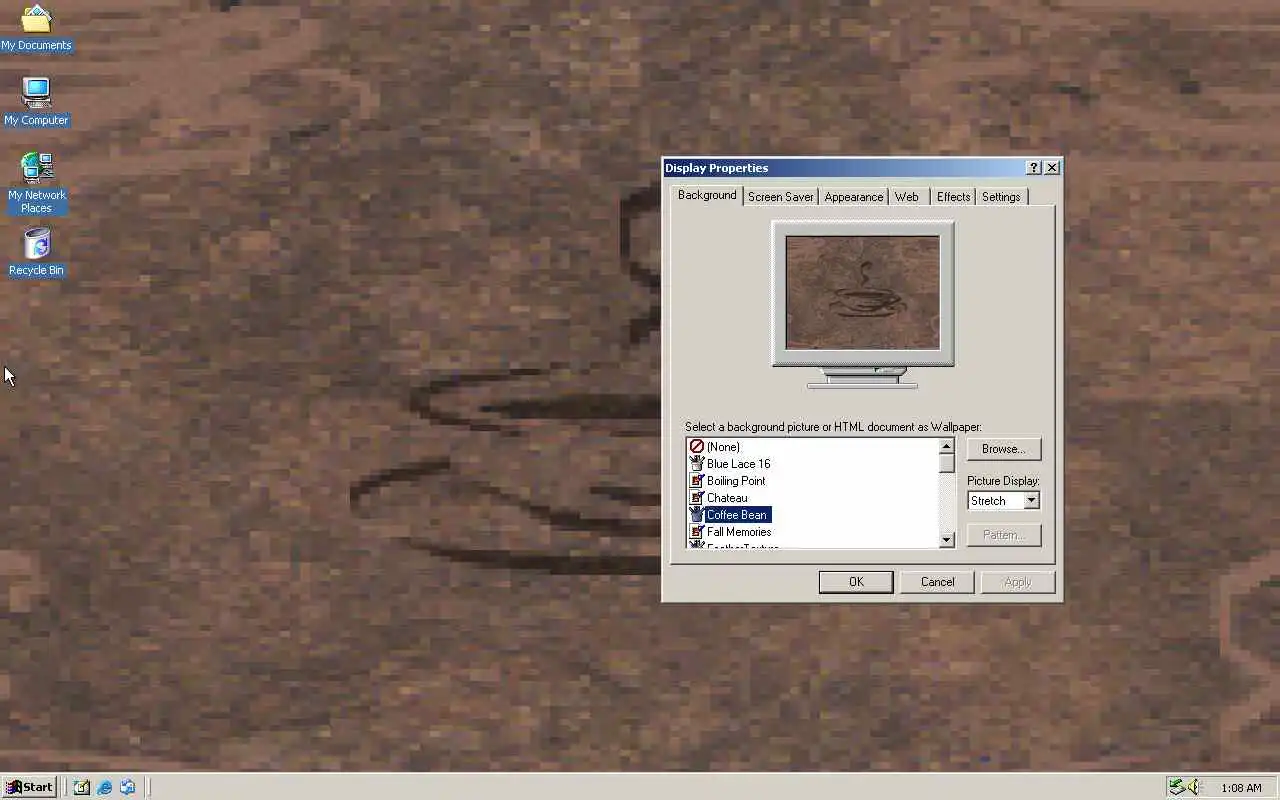
Task: Click the Blue Lace 16 file icon
Action: pos(697,464)
